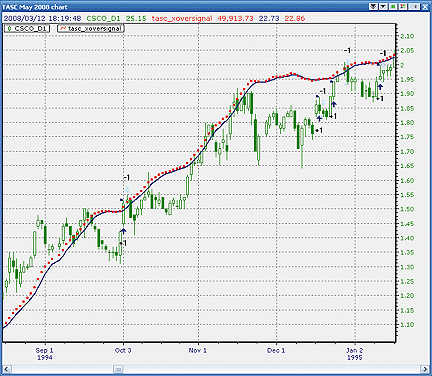The width and height of the screenshot is (432, 376).
Task: Toggle the CSCO_D1 legend item
Action: (x=27, y=29)
